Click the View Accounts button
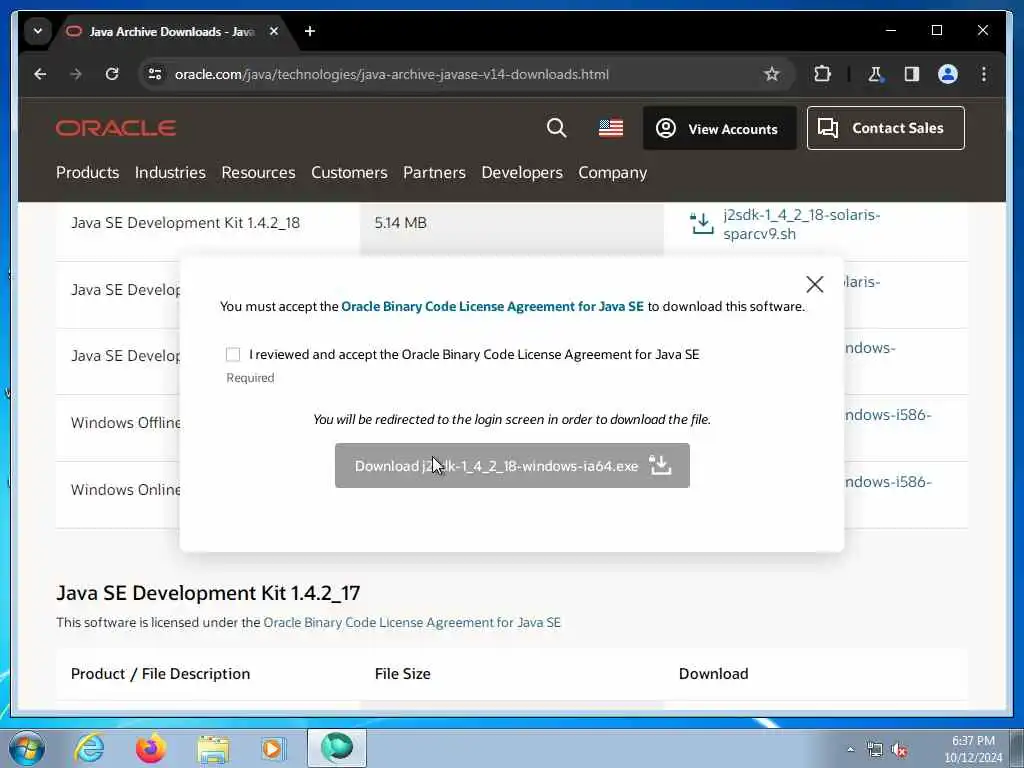 coord(720,128)
